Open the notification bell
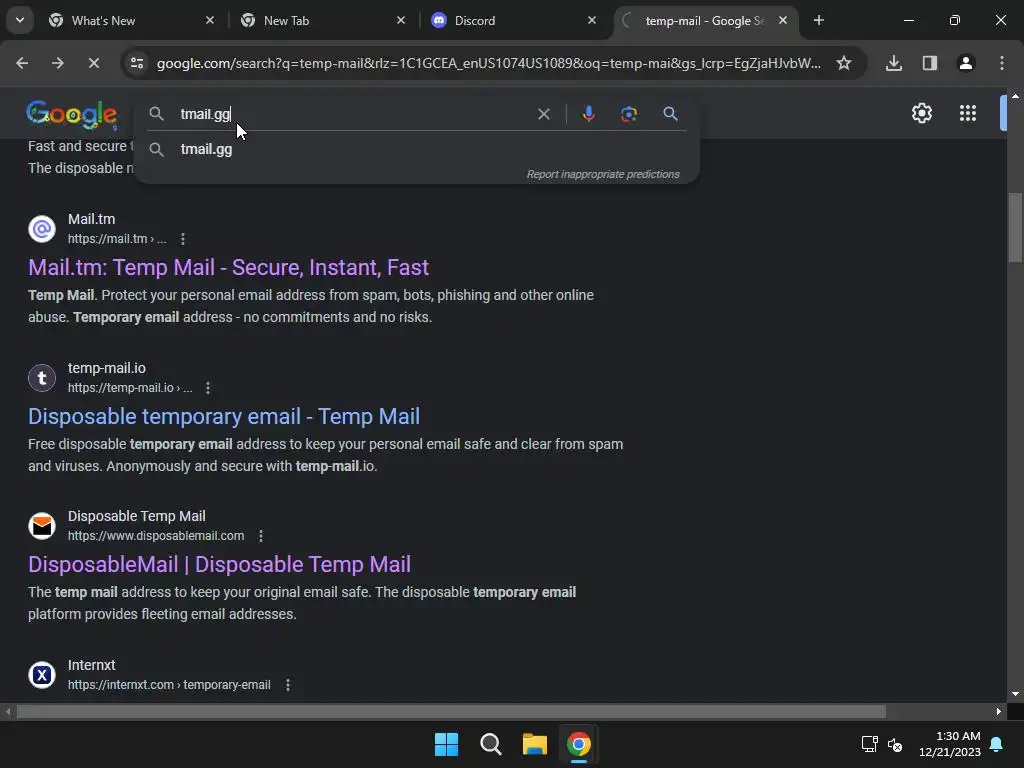1024x768 pixels. tap(997, 744)
